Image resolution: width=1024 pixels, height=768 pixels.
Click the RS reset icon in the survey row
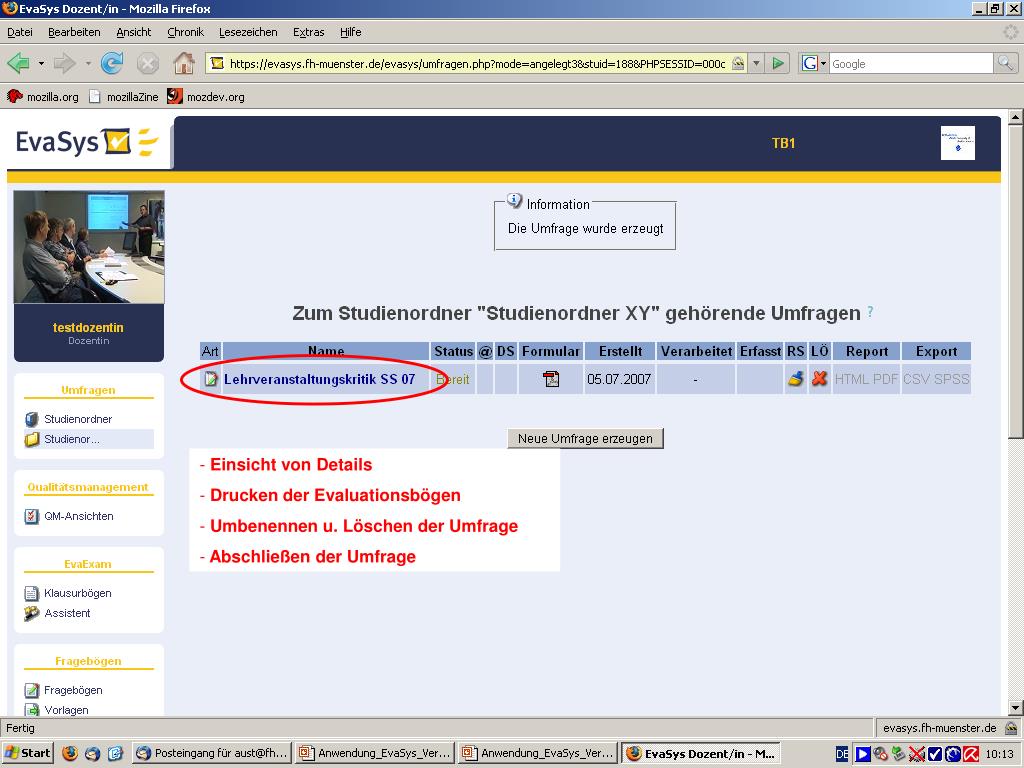point(795,379)
